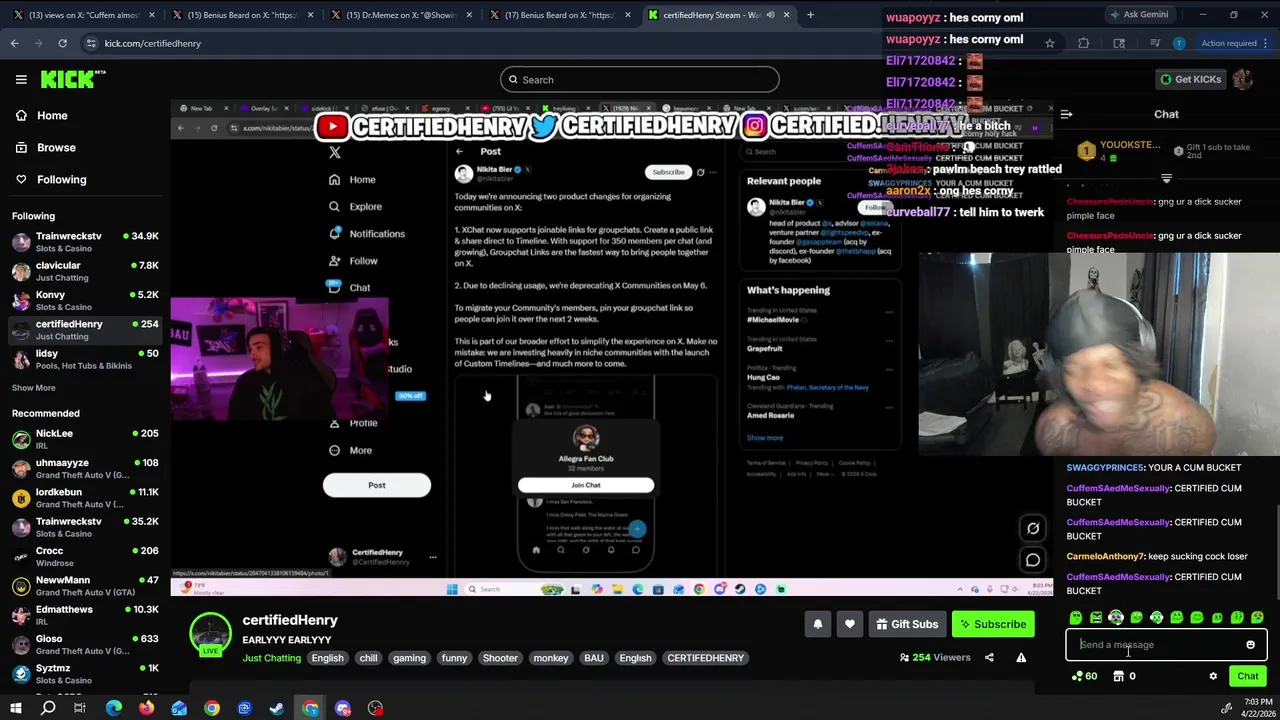Click the Get KICKs button

[1190, 79]
